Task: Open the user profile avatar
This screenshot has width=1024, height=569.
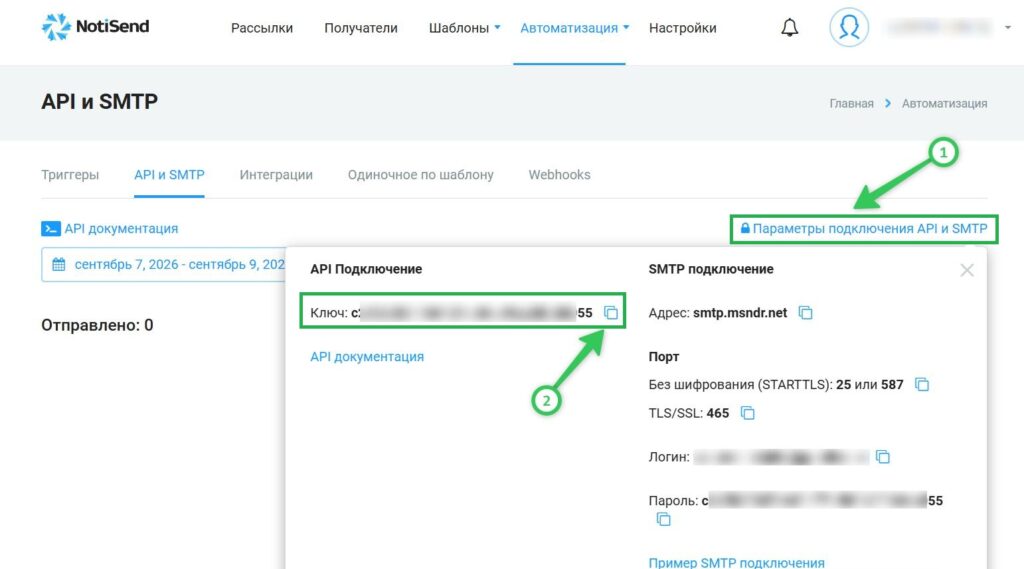Action: (x=849, y=27)
